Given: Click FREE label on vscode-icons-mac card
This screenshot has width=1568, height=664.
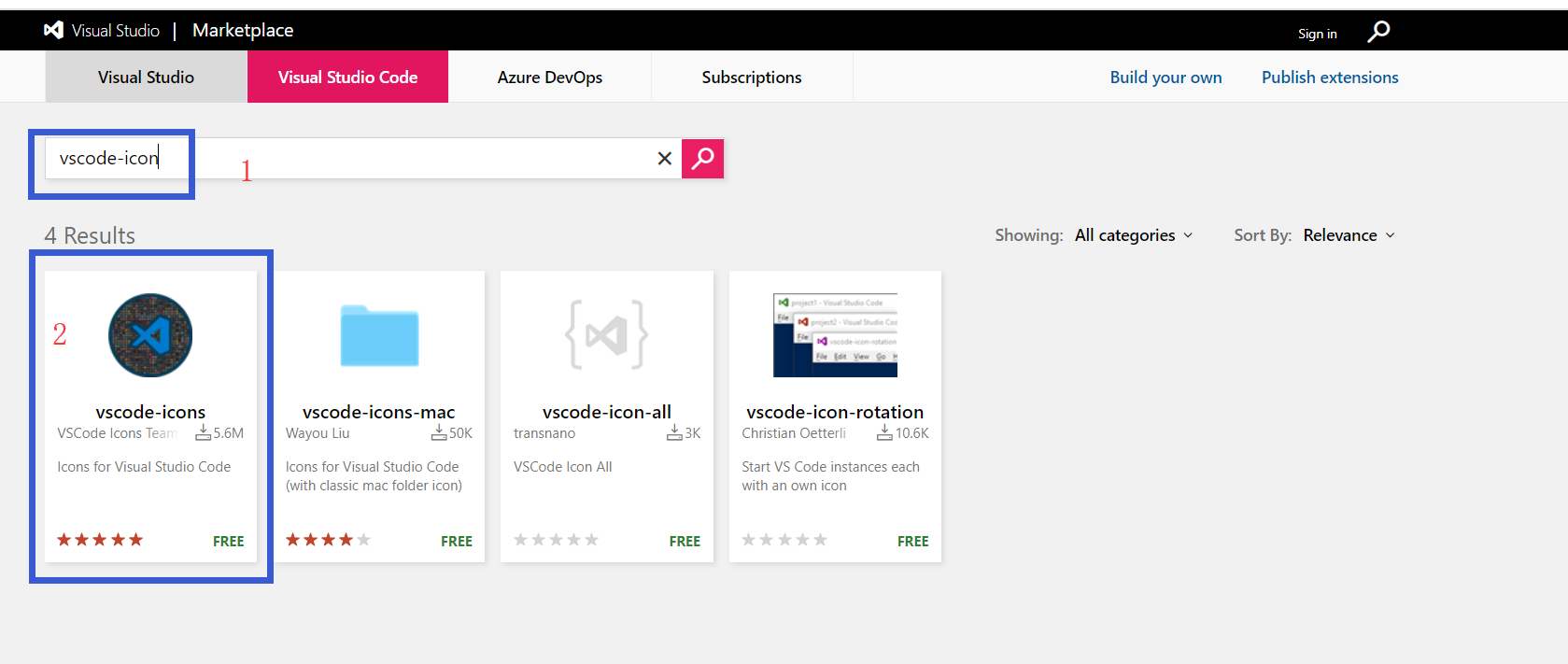Looking at the screenshot, I should click(457, 542).
